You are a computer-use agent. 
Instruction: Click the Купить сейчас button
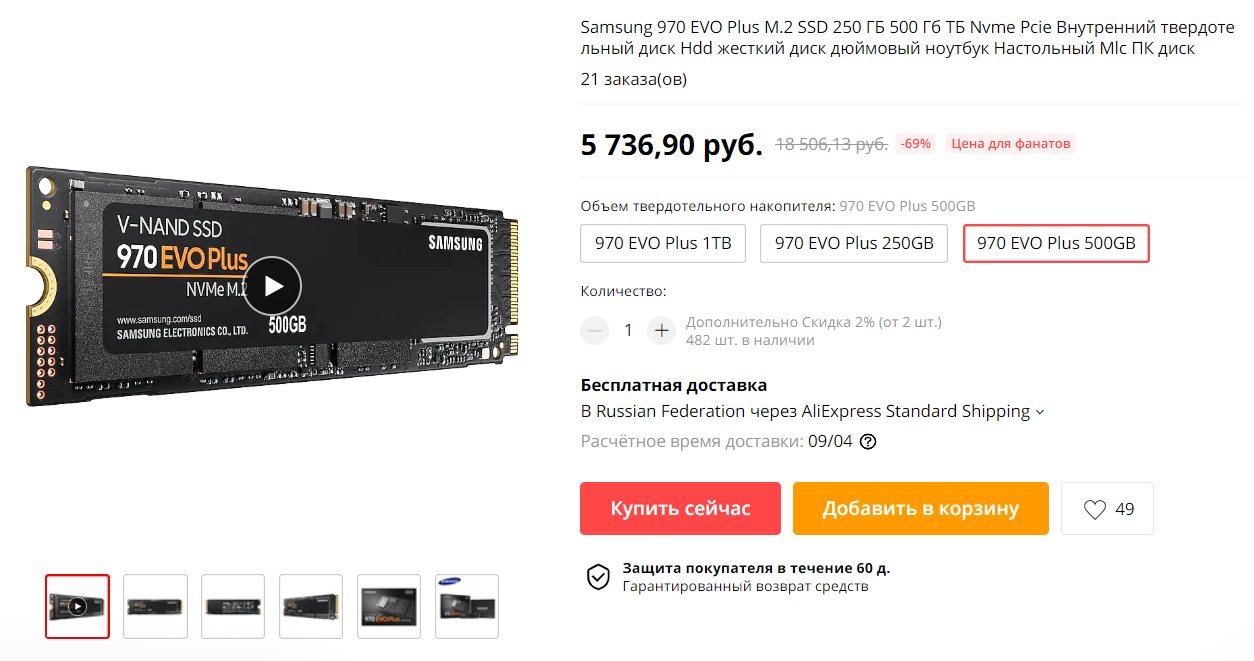(680, 509)
